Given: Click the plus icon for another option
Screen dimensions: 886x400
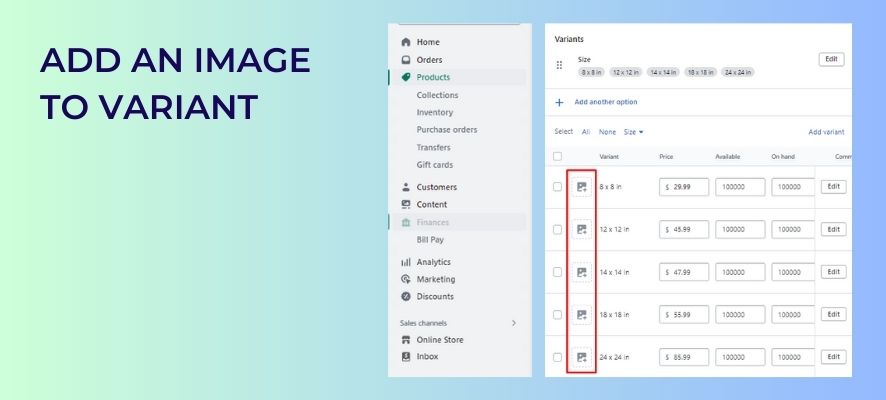Looking at the screenshot, I should (559, 102).
